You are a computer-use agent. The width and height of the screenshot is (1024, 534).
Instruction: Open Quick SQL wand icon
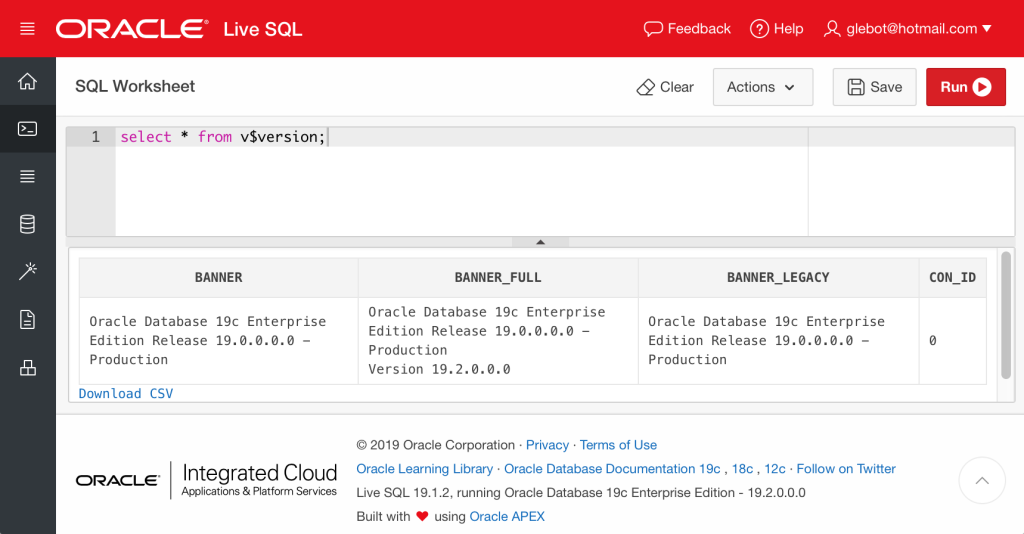coord(27,272)
